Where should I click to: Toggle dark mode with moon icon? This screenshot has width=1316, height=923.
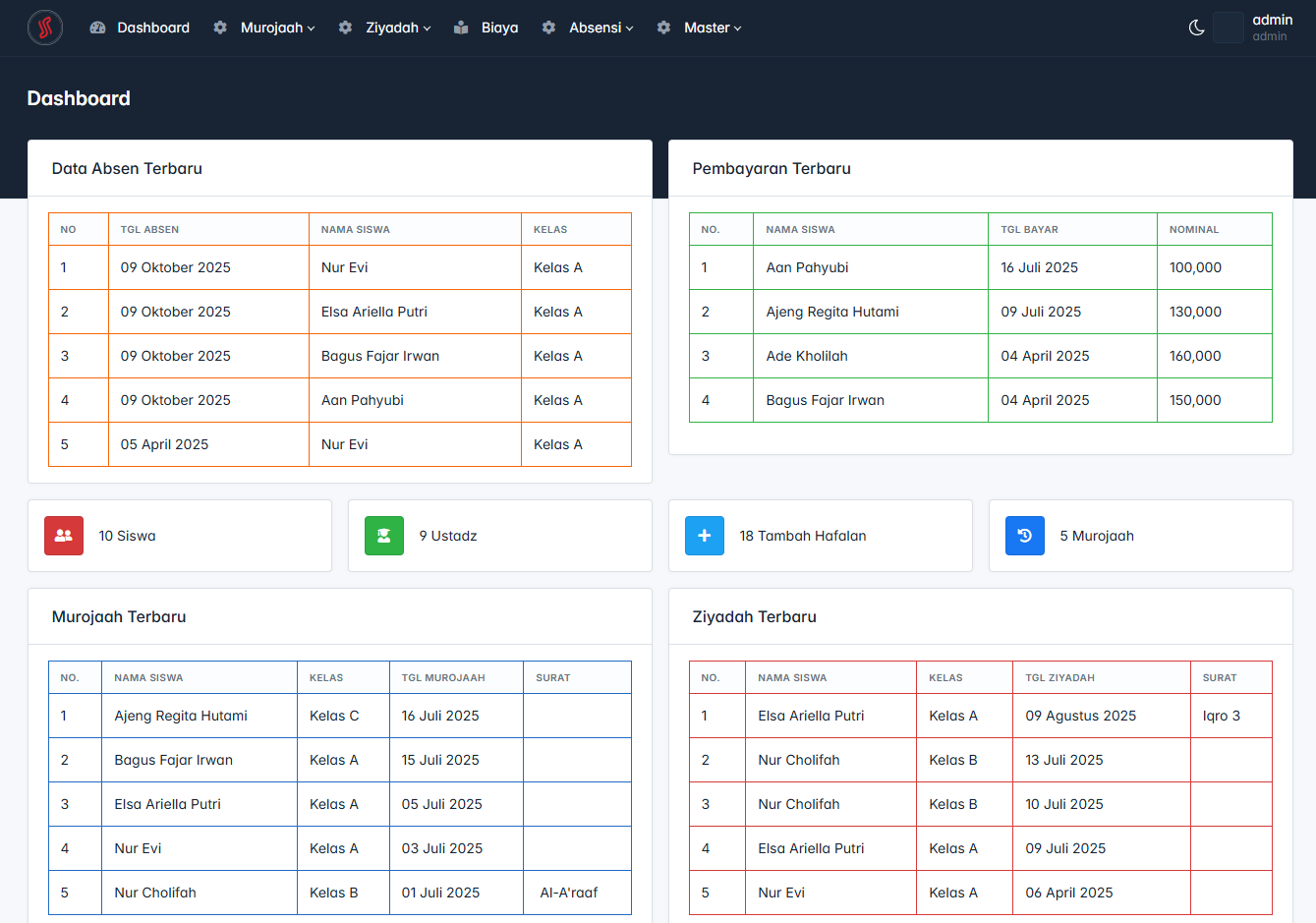coord(1196,28)
